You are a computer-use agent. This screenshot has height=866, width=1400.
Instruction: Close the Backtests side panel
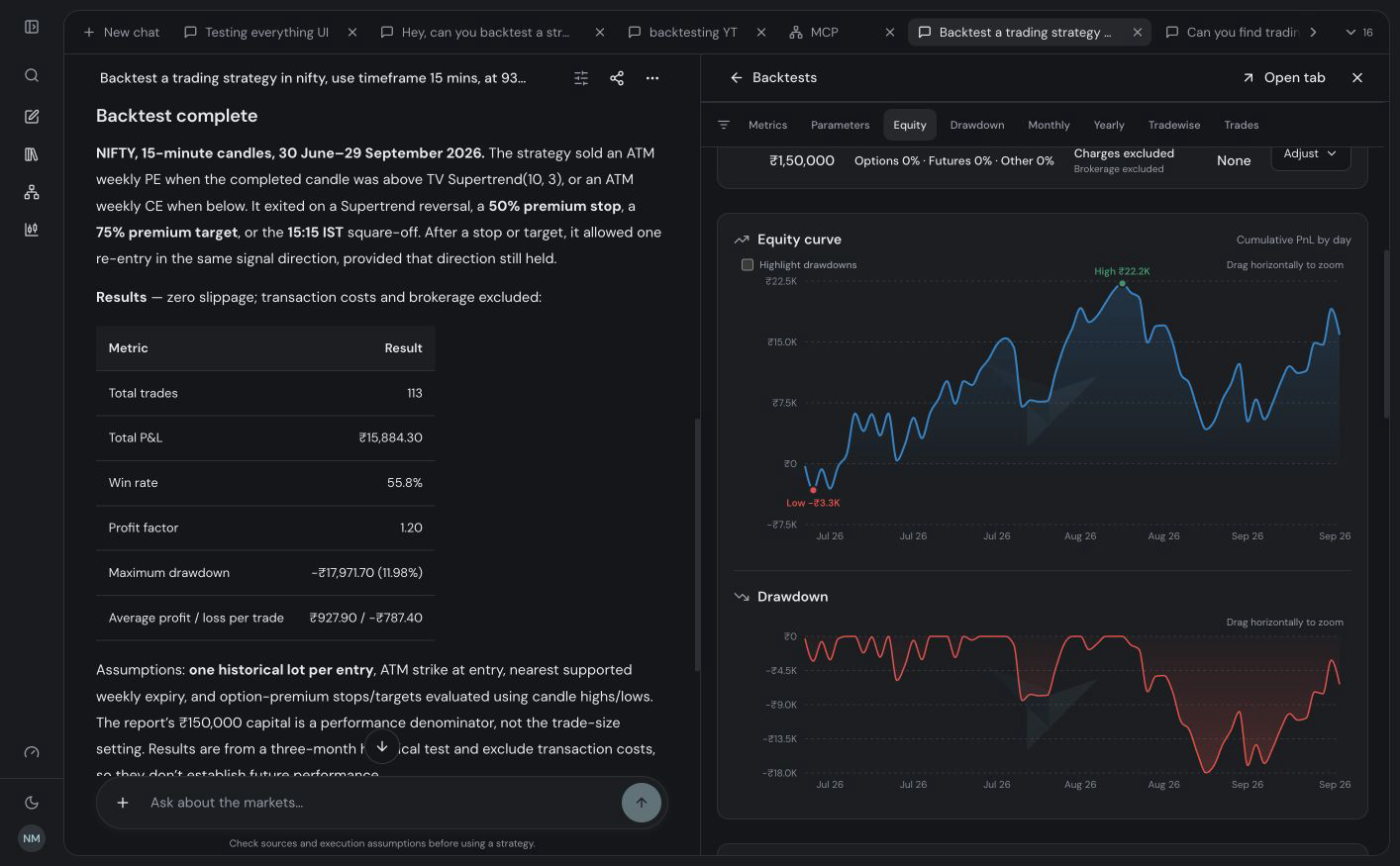(1357, 77)
